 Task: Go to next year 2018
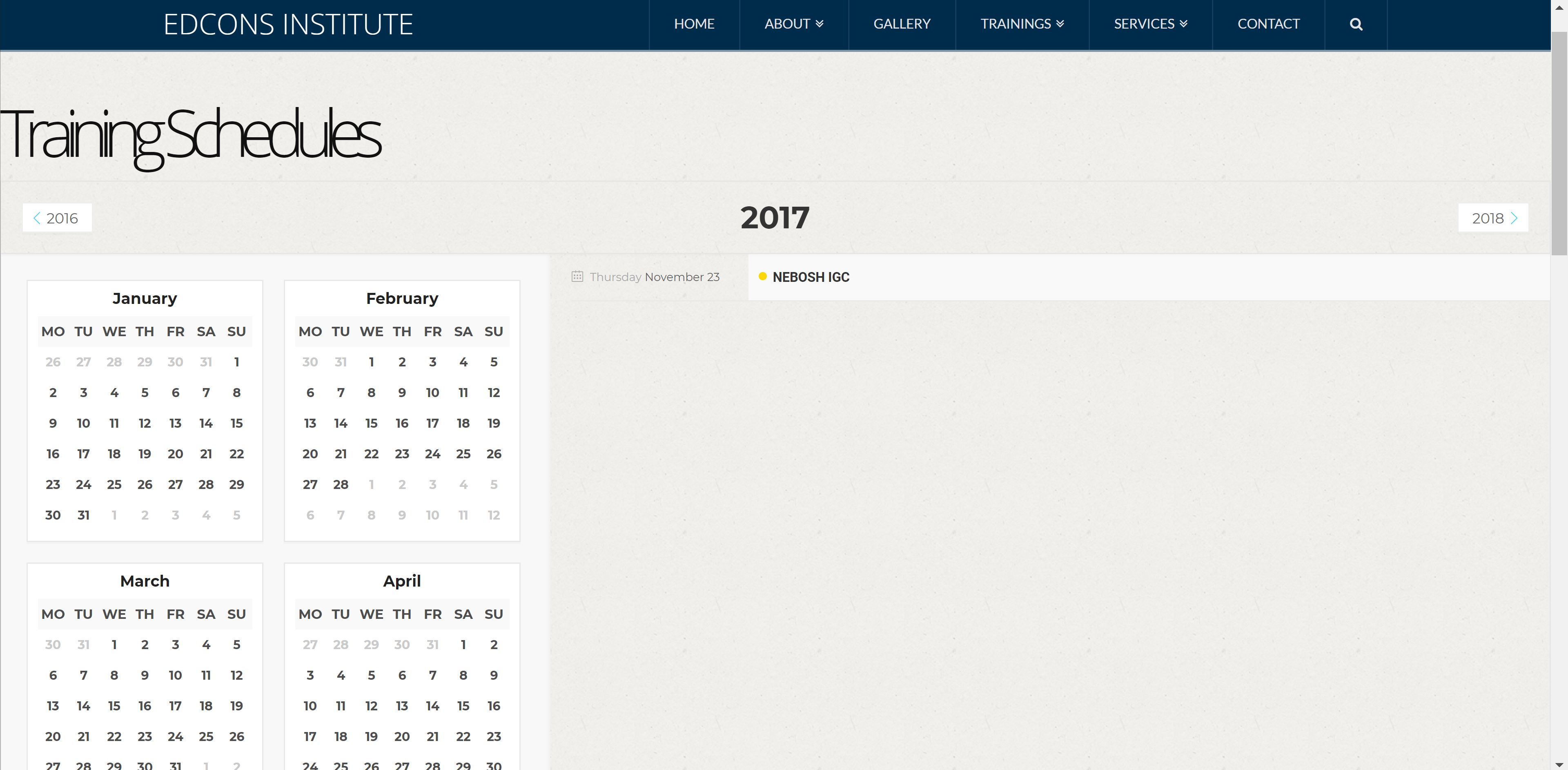click(1492, 218)
